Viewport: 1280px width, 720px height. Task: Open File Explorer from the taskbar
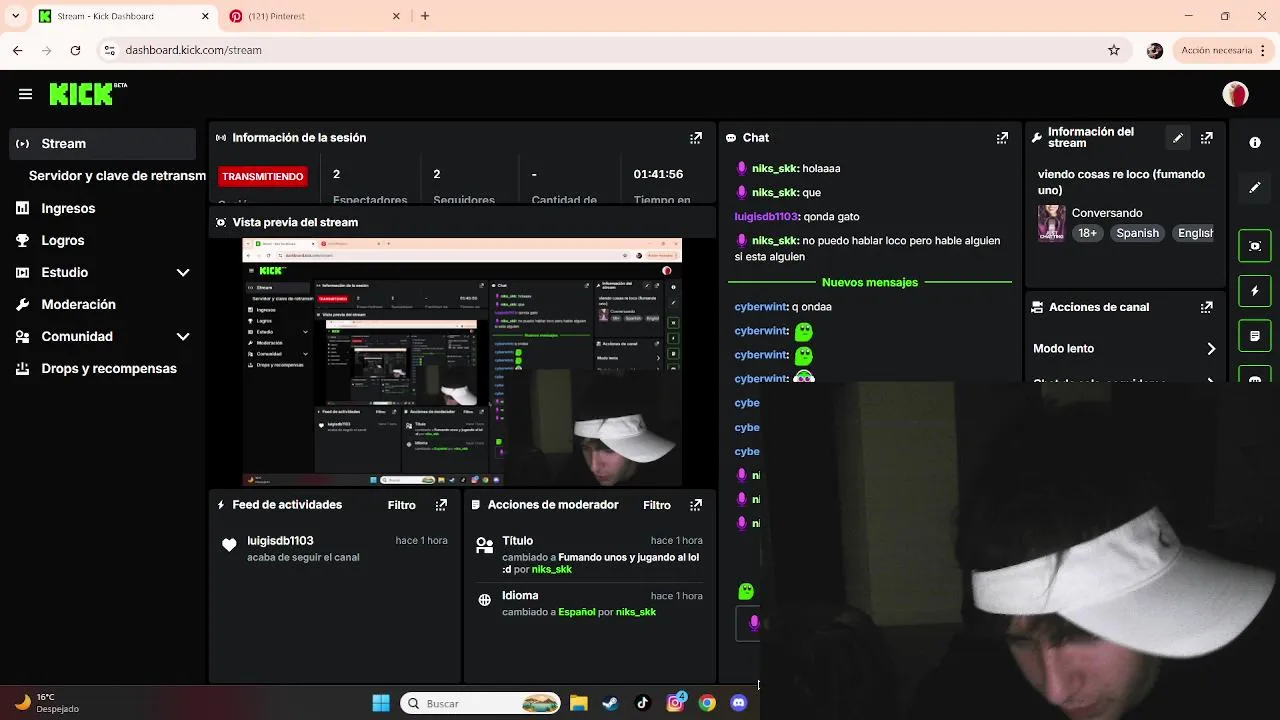[x=578, y=703]
